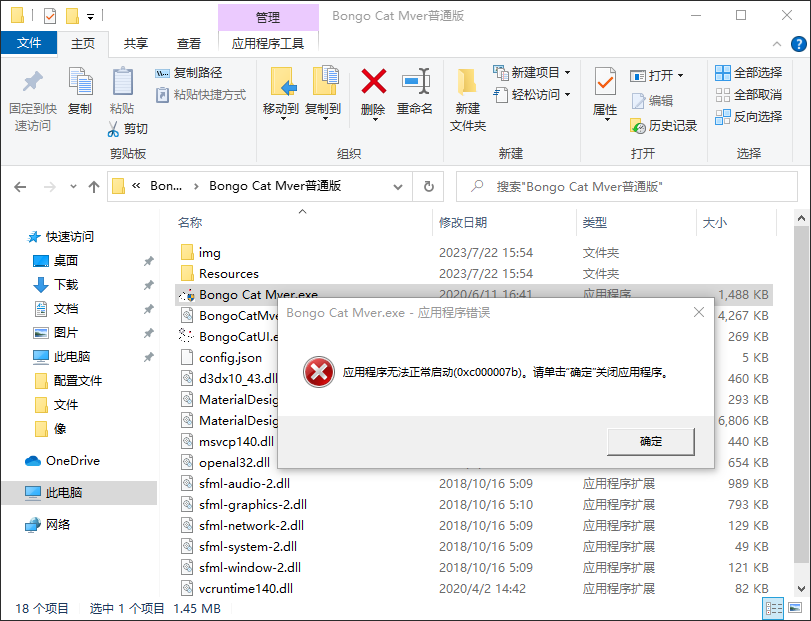Select Paste shortcut (粘贴快捷方式)
Screen dimensions: 811x621
pyautogui.click(x=201, y=95)
